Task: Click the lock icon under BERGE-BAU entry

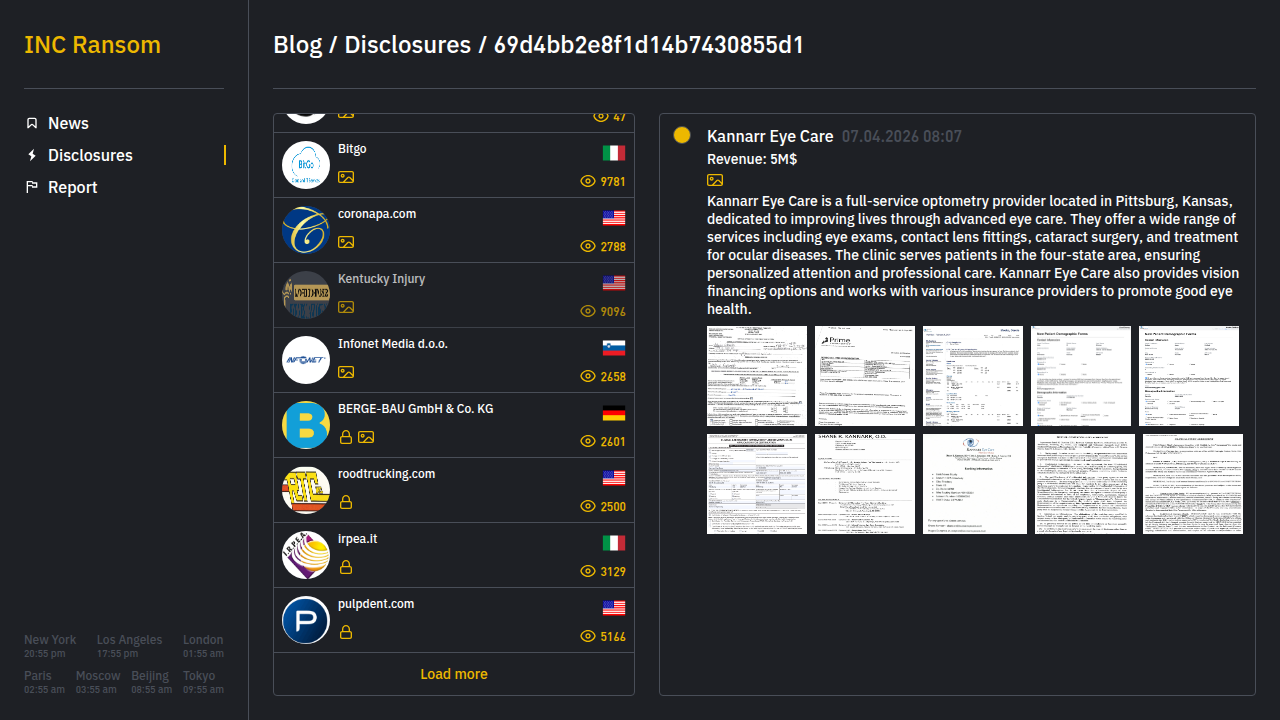Action: point(346,437)
